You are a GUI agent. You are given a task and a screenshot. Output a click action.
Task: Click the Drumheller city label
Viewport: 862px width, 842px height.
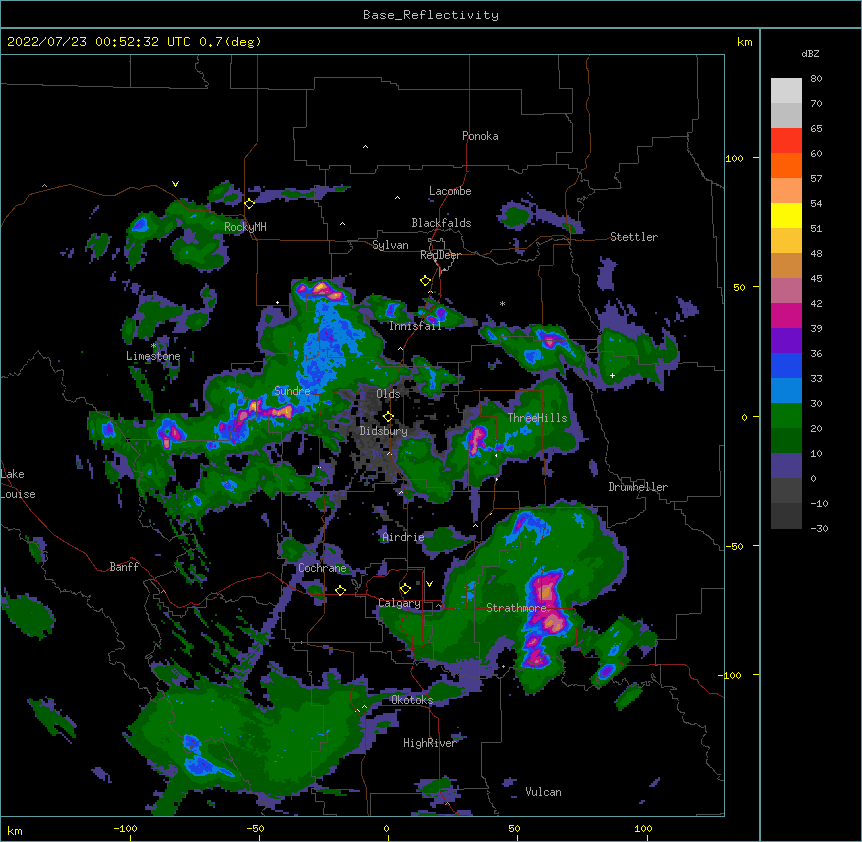click(x=638, y=487)
